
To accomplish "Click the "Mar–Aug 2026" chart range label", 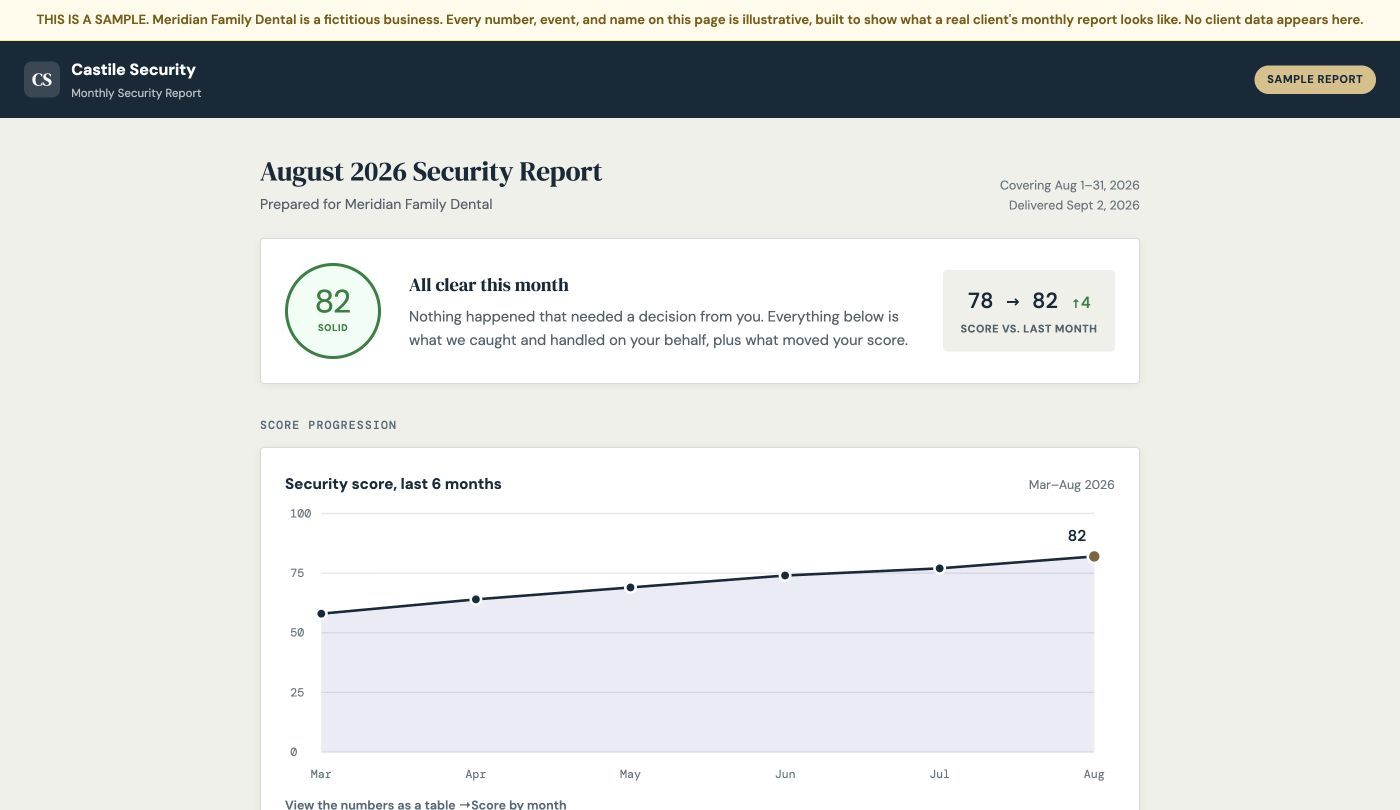I will (1071, 485).
